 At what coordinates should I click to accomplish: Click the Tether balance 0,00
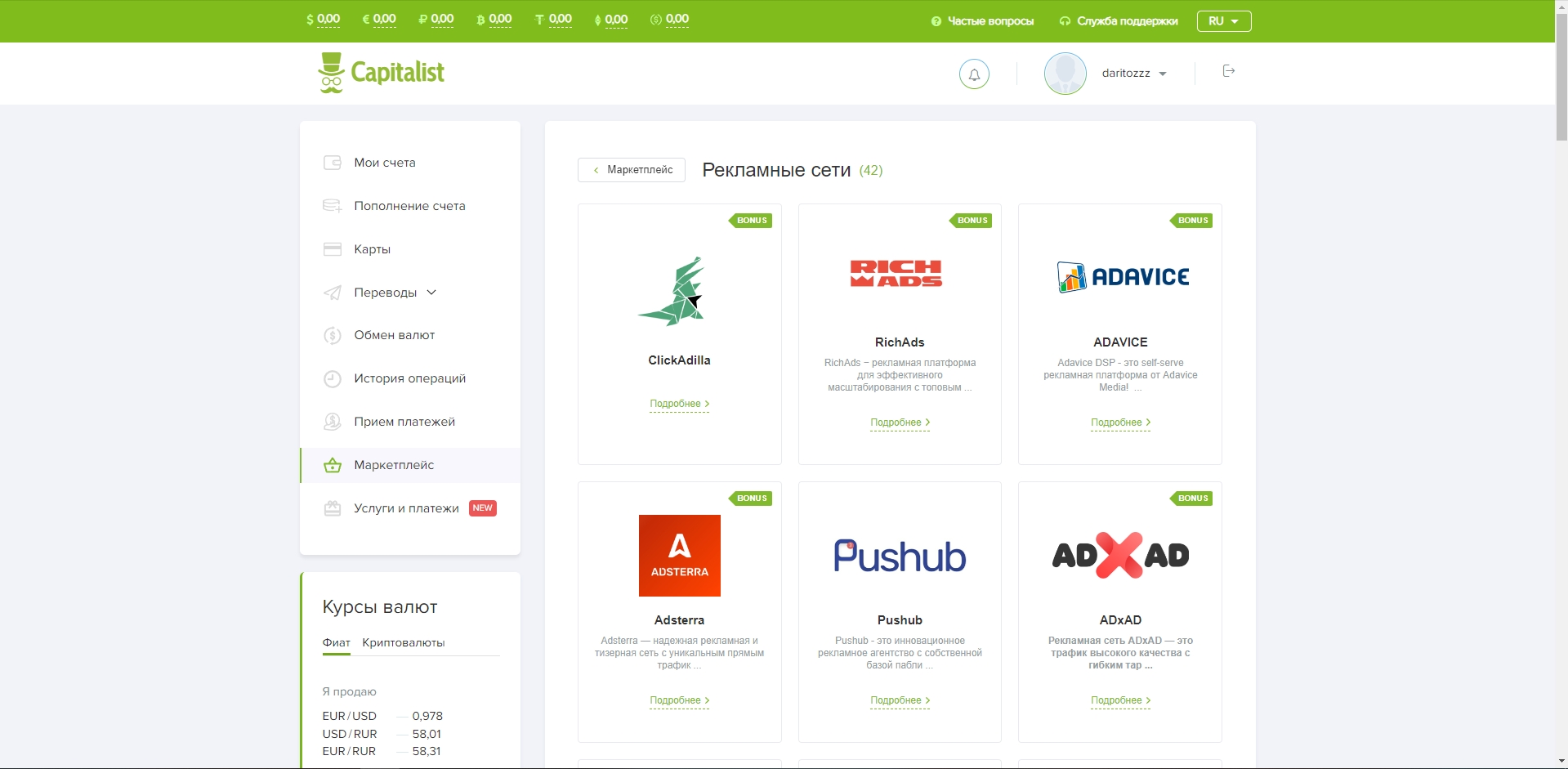point(560,19)
